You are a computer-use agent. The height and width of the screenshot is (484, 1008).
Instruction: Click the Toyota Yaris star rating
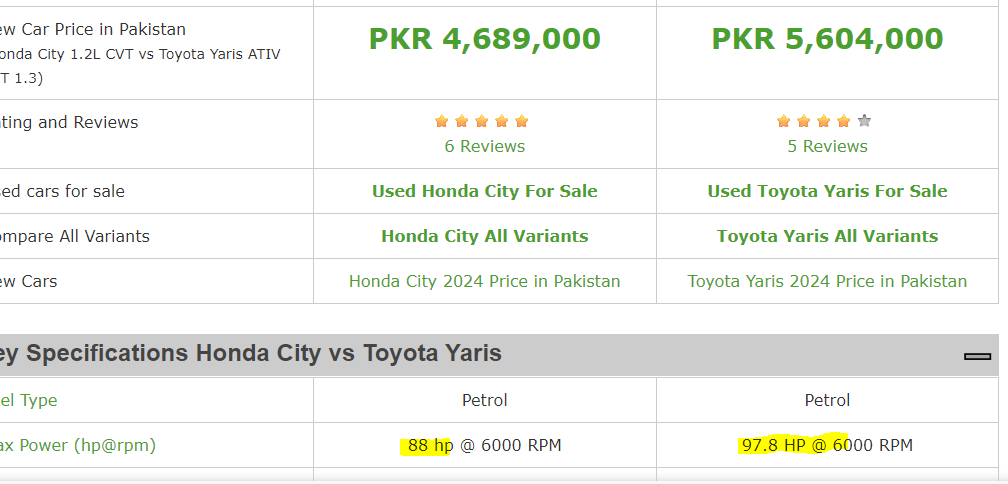coord(824,121)
